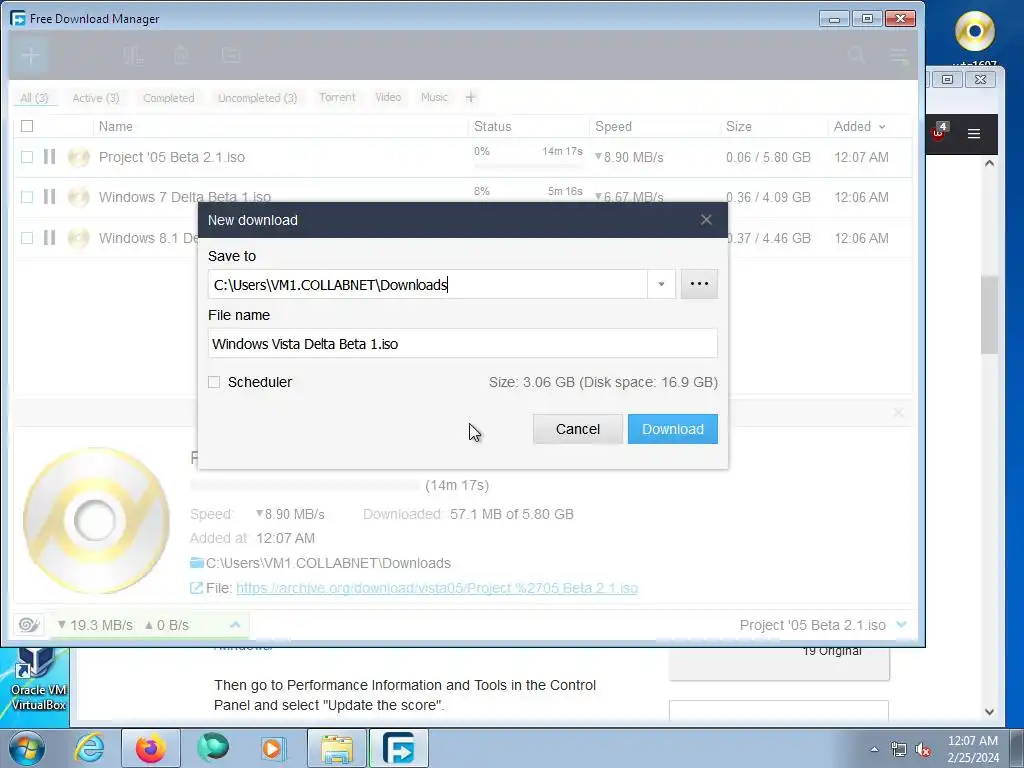Image resolution: width=1024 pixels, height=768 pixels.
Task: Click the add new download plus icon
Action: [x=30, y=56]
